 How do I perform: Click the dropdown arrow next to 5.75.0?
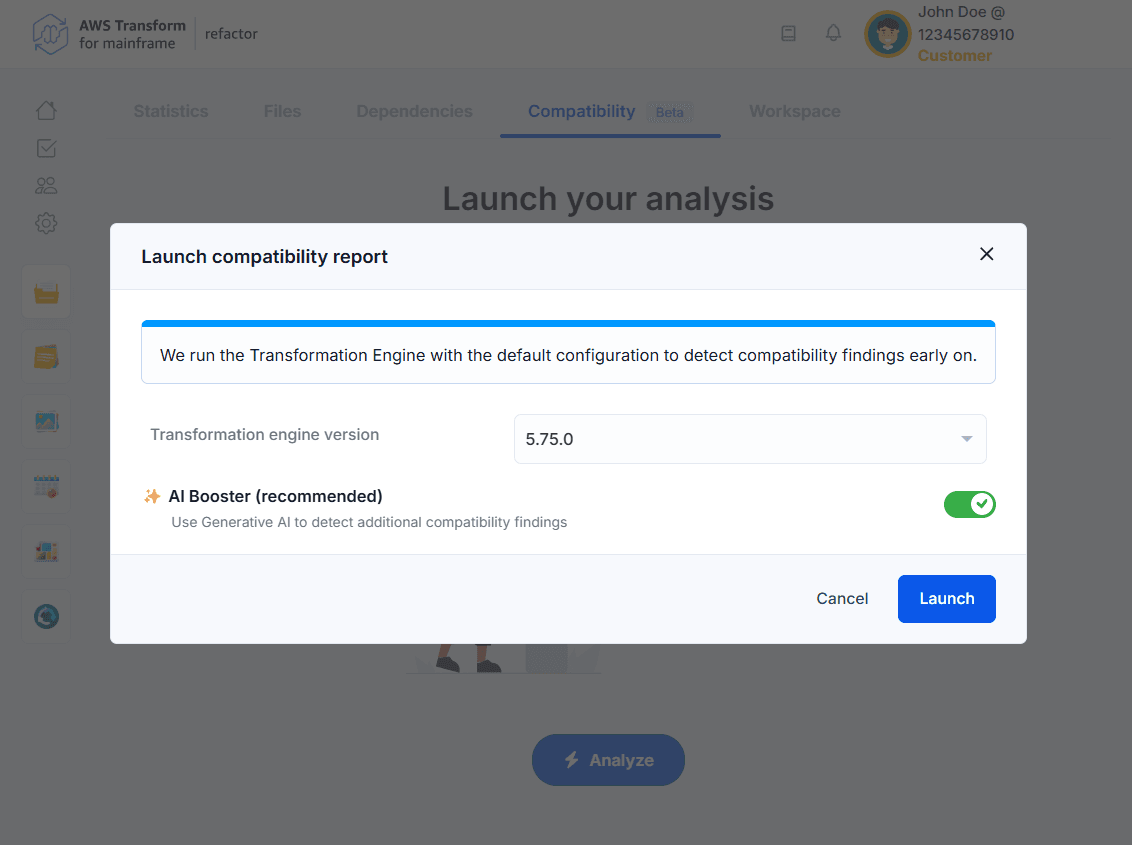coord(966,439)
